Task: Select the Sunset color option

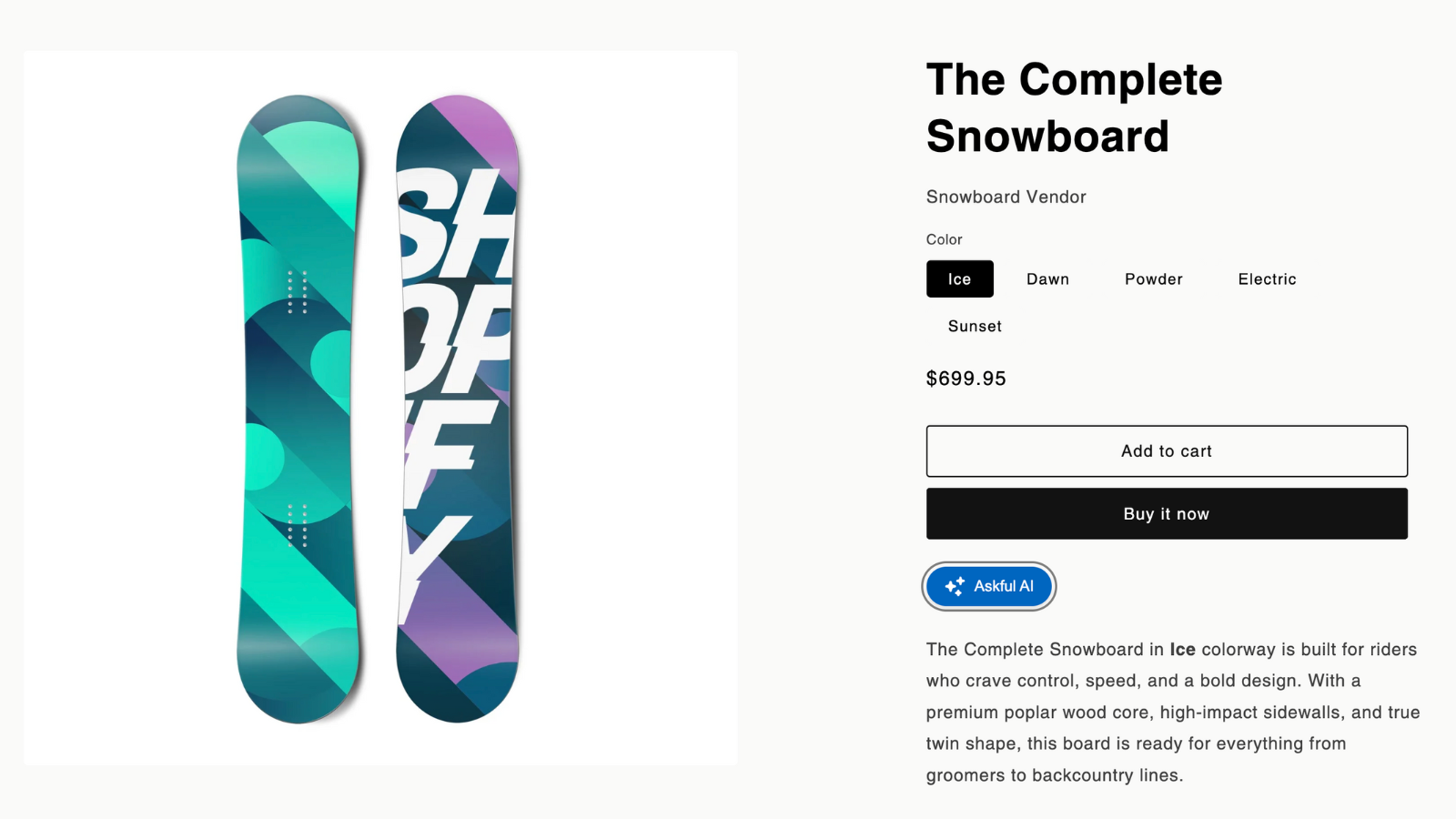Action: coord(975,326)
